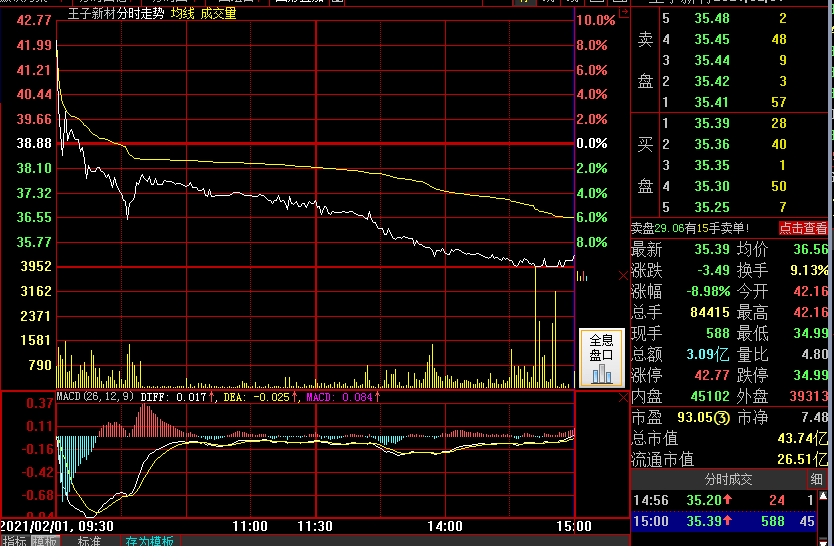Close the MACD sub-chart with red X
The width and height of the screenshot is (834, 546).
pos(623,398)
